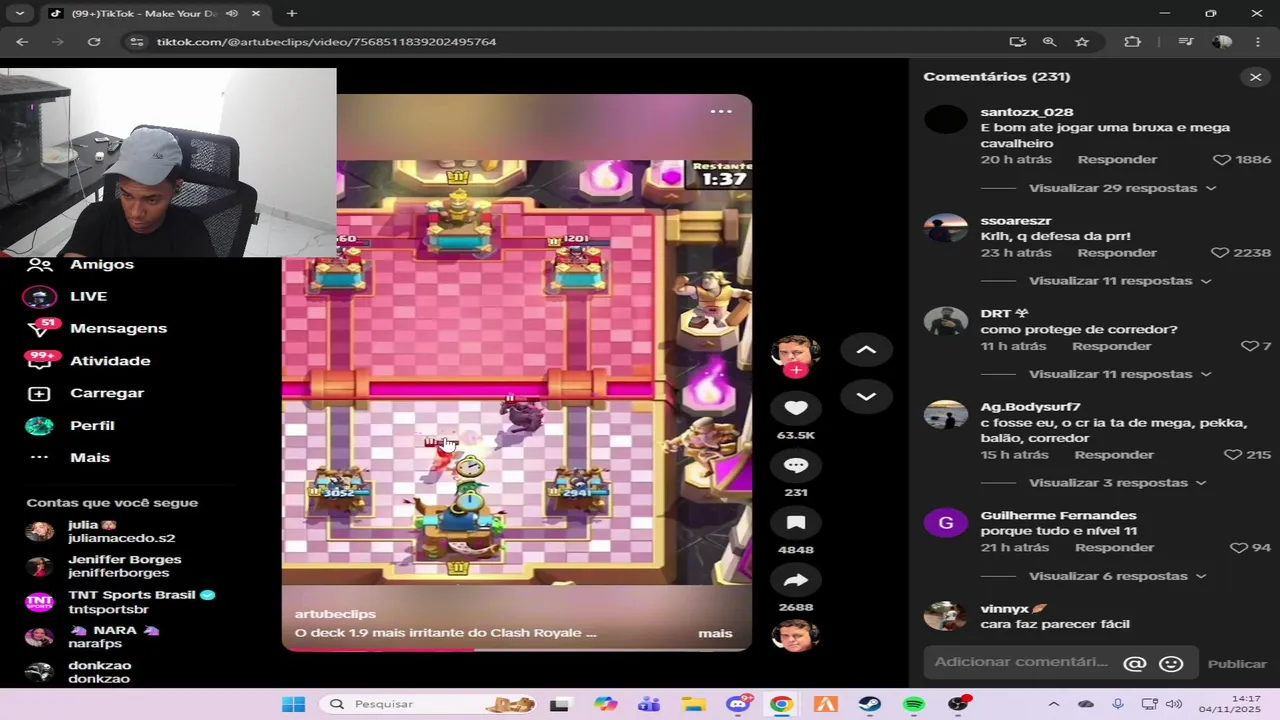Viewport: 1280px width, 720px height.
Task: Like Ag.Bodysurf7's comment
Action: point(1232,454)
